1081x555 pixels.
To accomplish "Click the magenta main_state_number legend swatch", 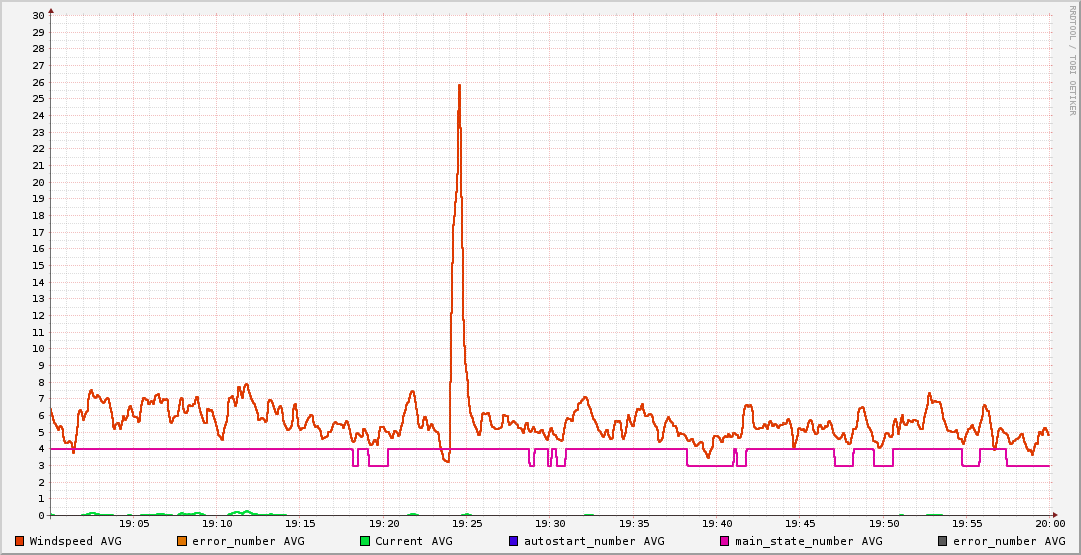I will [x=725, y=541].
